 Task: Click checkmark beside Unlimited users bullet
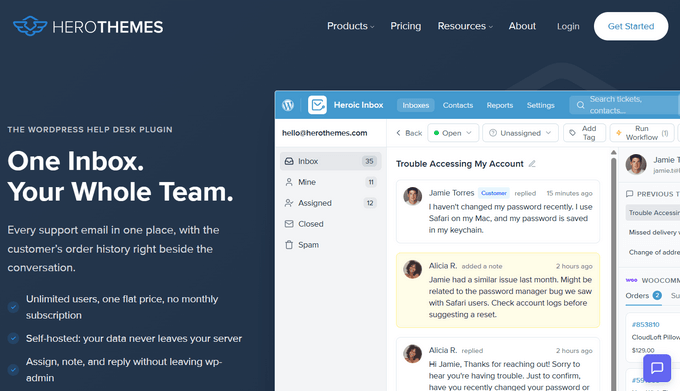[x=13, y=307]
